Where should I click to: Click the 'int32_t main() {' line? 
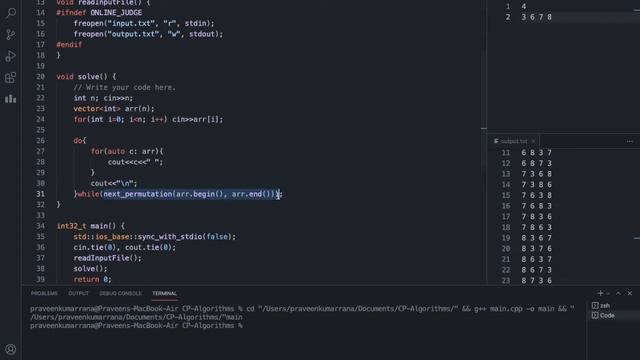coord(91,226)
